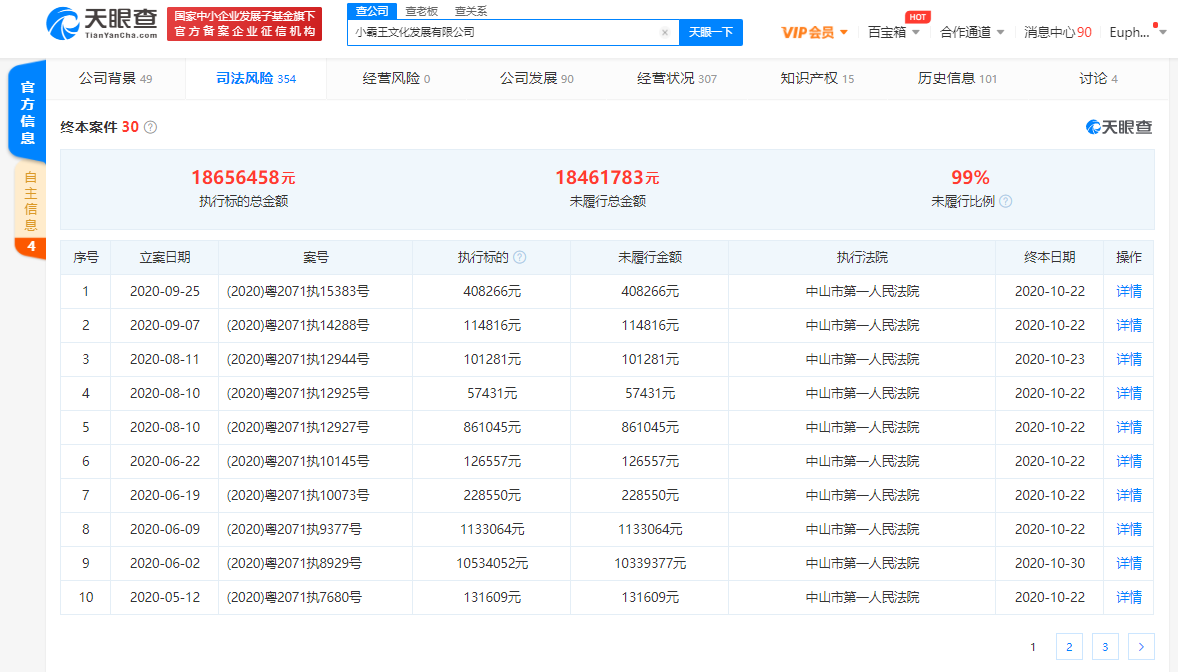The width and height of the screenshot is (1178, 672).
Task: Click closing date 2020-10-30
Action: 1050,563
